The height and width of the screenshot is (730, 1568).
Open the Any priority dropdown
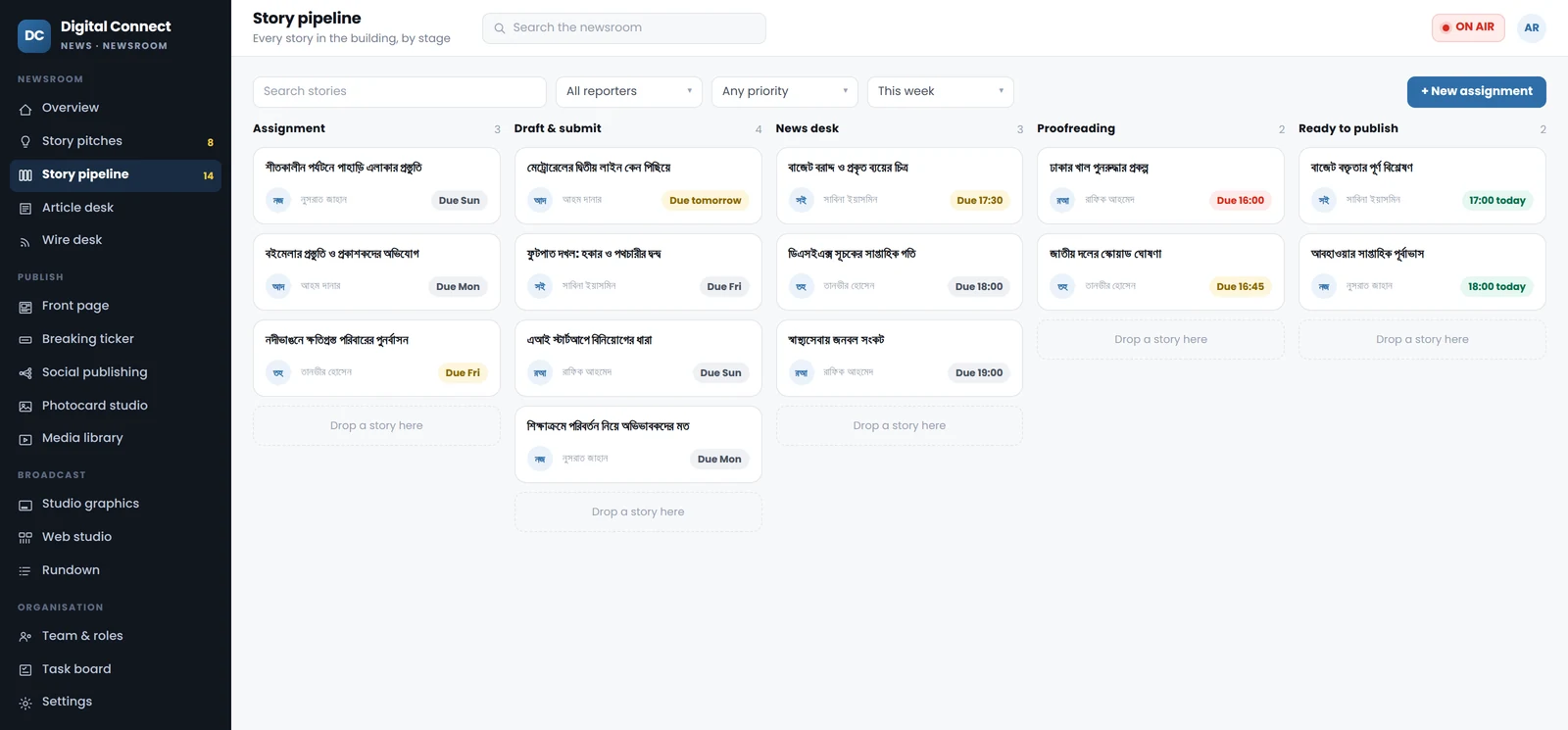[x=785, y=91]
